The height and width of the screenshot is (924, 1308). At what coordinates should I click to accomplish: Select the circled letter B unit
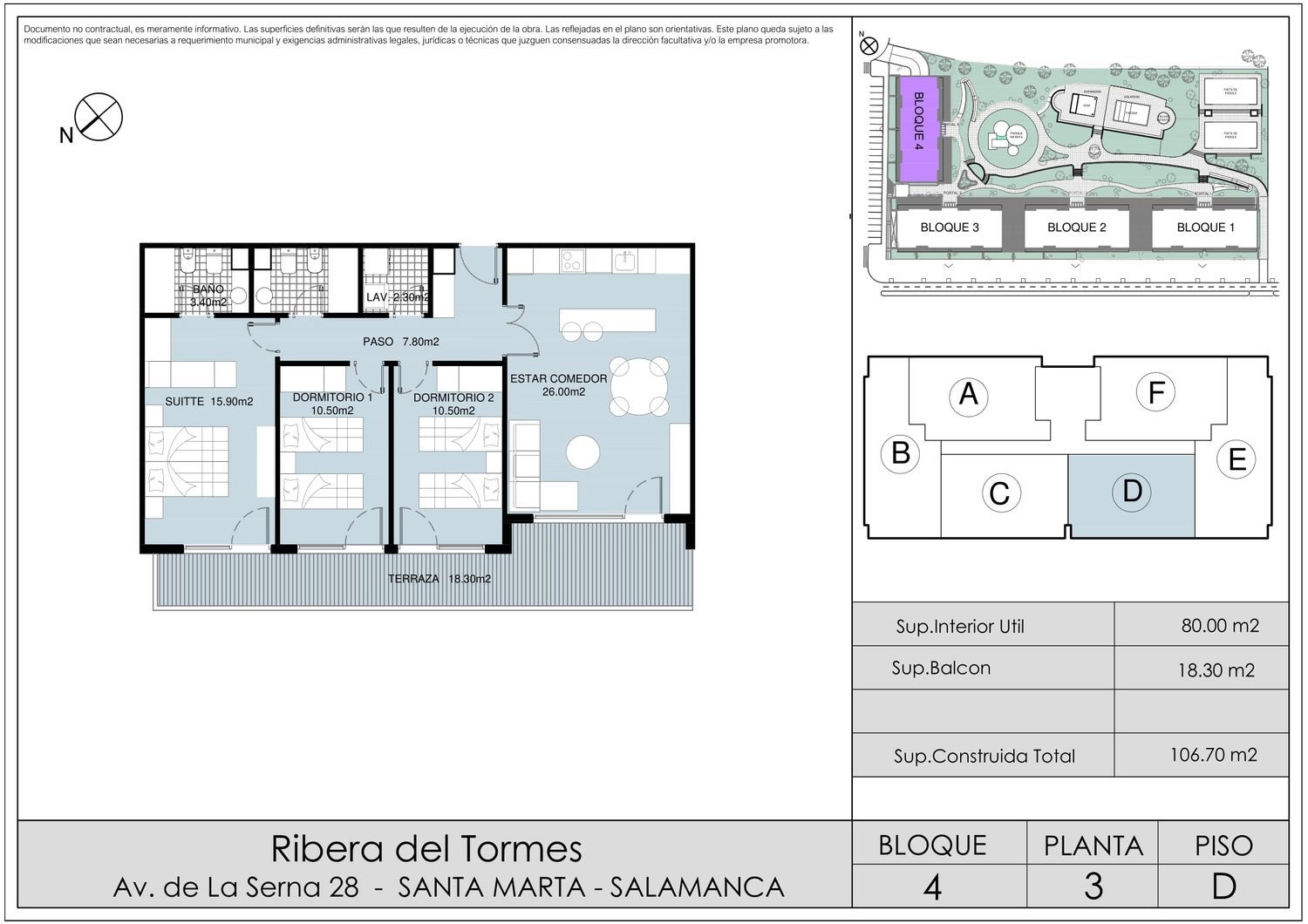tap(901, 453)
